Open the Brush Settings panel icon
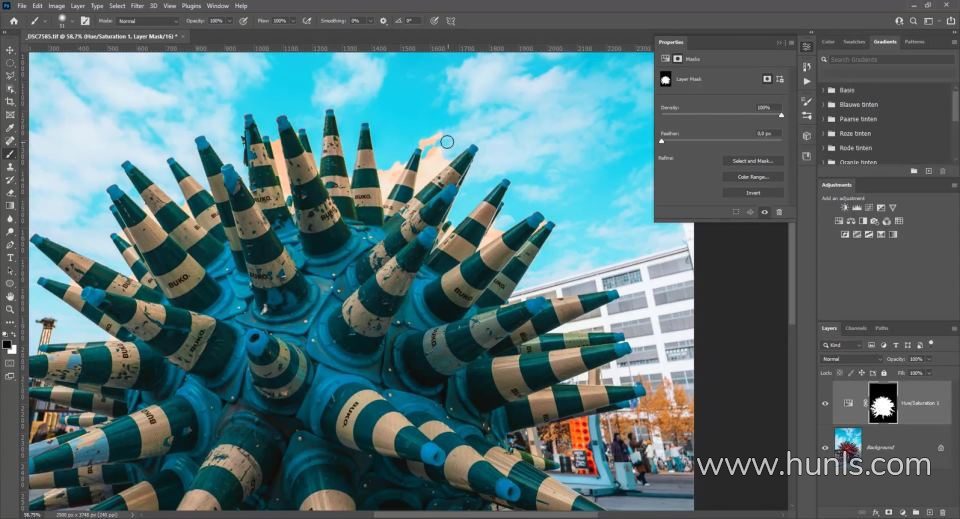This screenshot has width=960, height=519. pyautogui.click(x=85, y=21)
